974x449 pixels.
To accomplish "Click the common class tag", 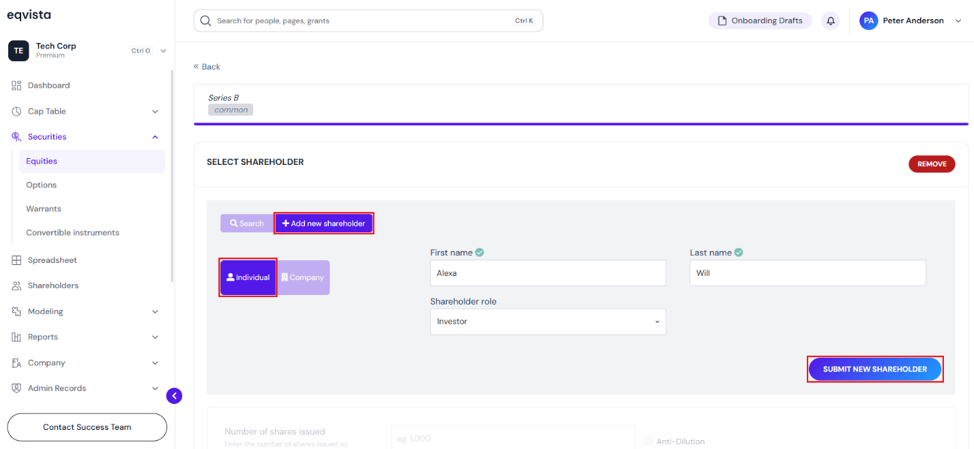I will point(230,110).
